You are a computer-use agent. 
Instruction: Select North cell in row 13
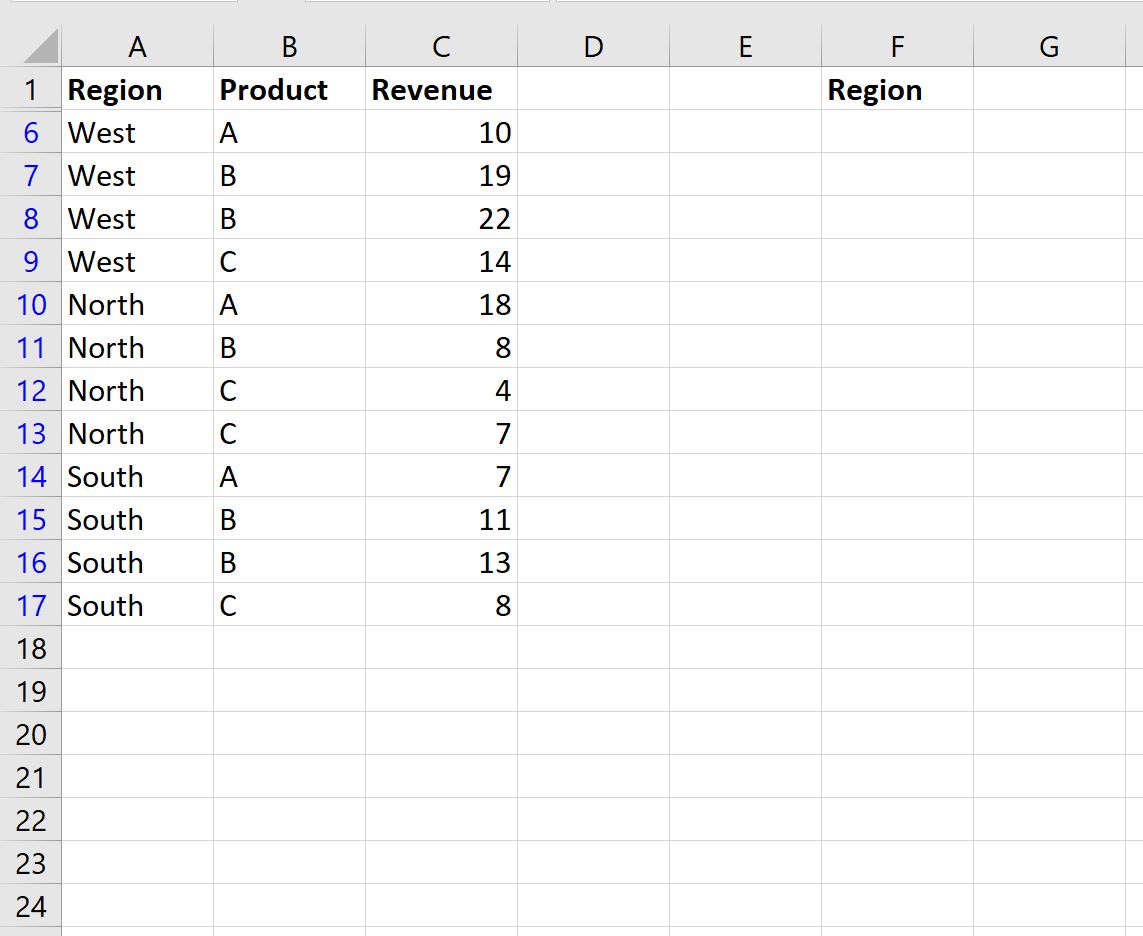pos(137,433)
